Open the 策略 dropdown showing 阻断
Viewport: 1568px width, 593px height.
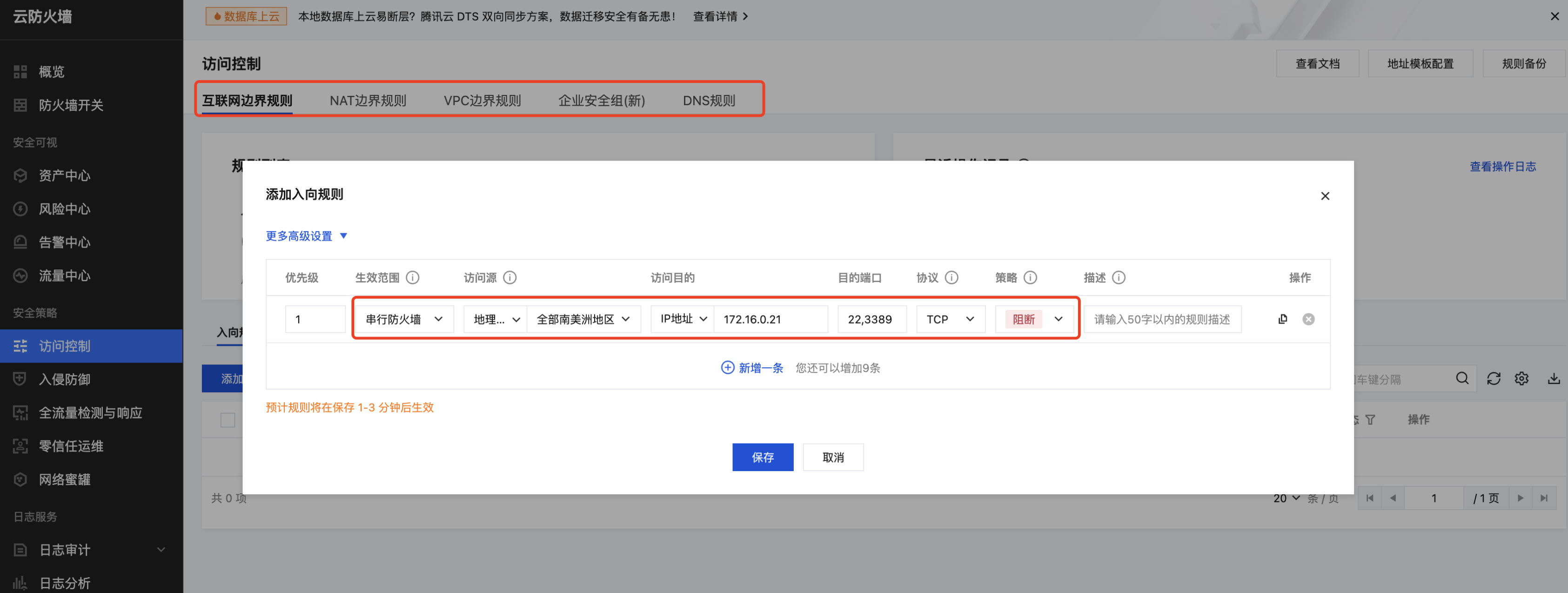[1035, 318]
